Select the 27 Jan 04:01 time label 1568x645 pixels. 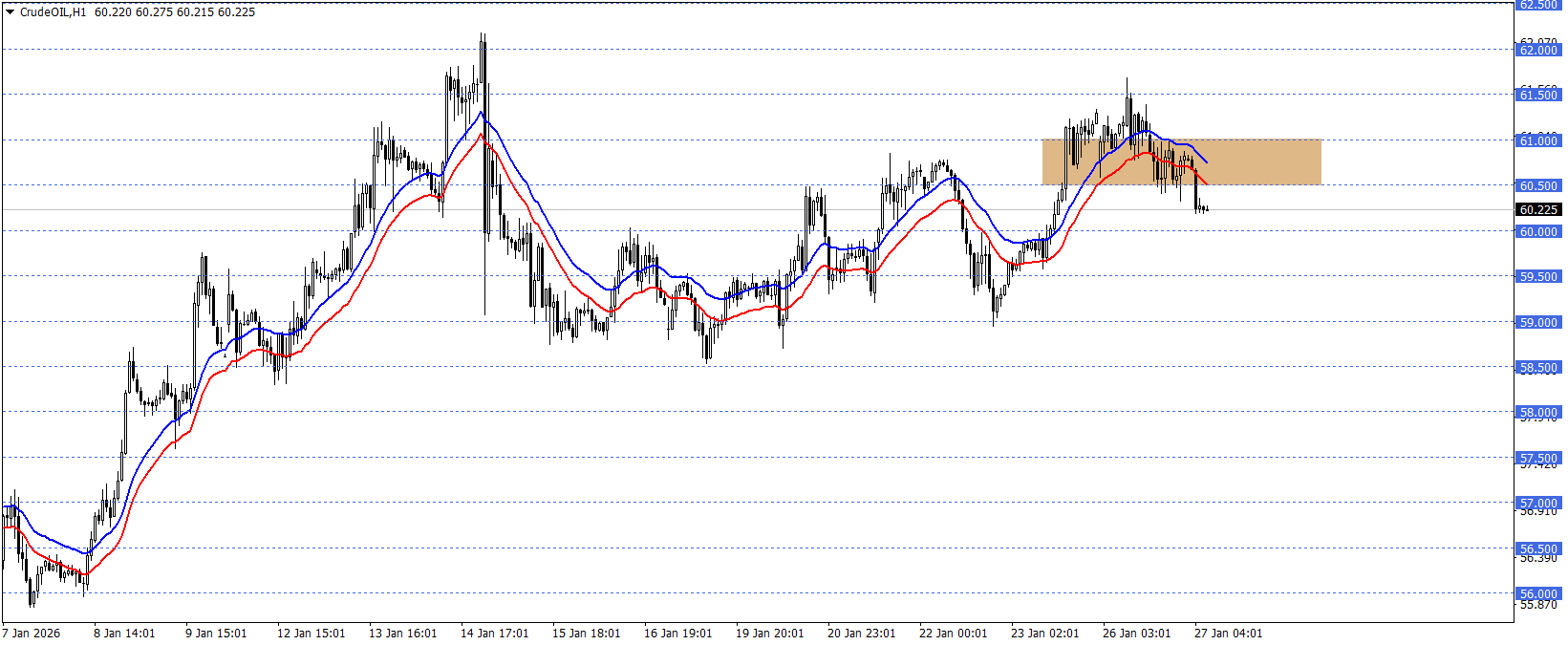[1228, 634]
